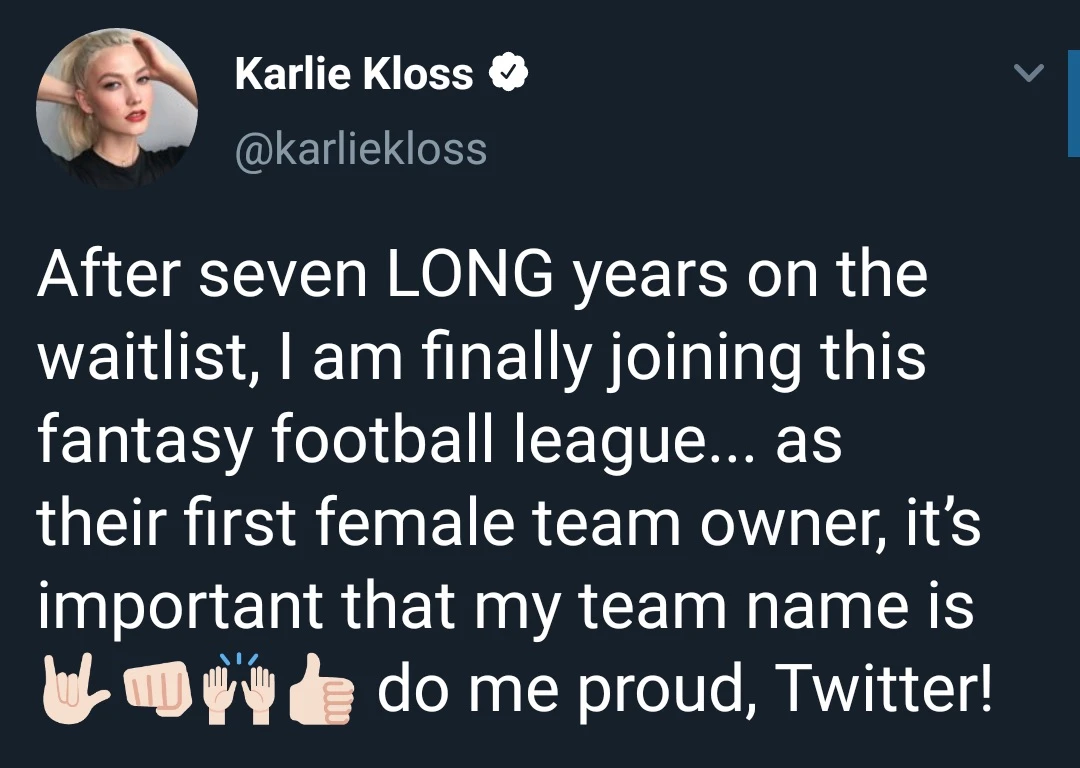Open the @karliekloss handle link
The width and height of the screenshot is (1080, 768).
[360, 150]
